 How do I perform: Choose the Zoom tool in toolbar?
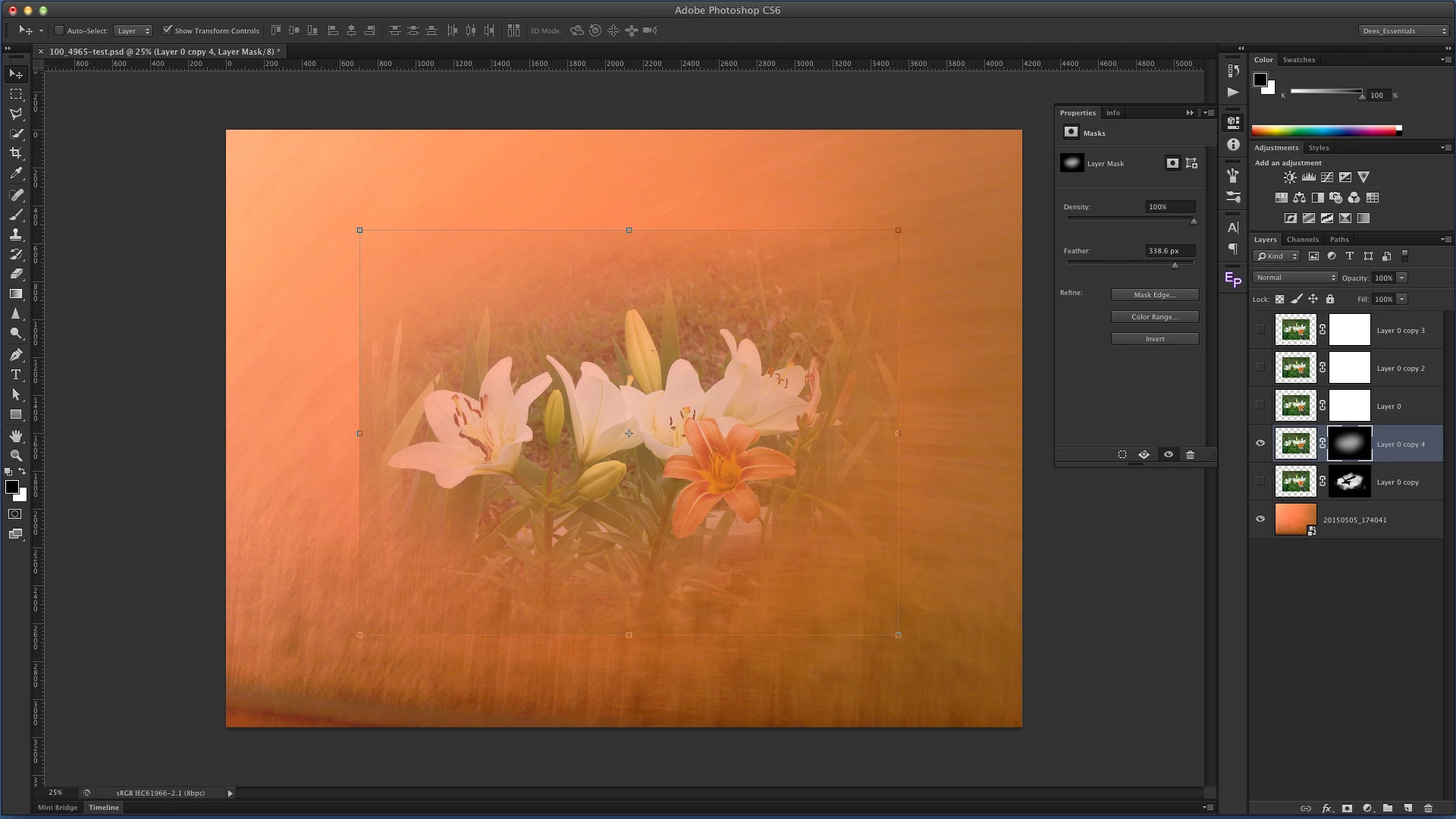coord(16,456)
